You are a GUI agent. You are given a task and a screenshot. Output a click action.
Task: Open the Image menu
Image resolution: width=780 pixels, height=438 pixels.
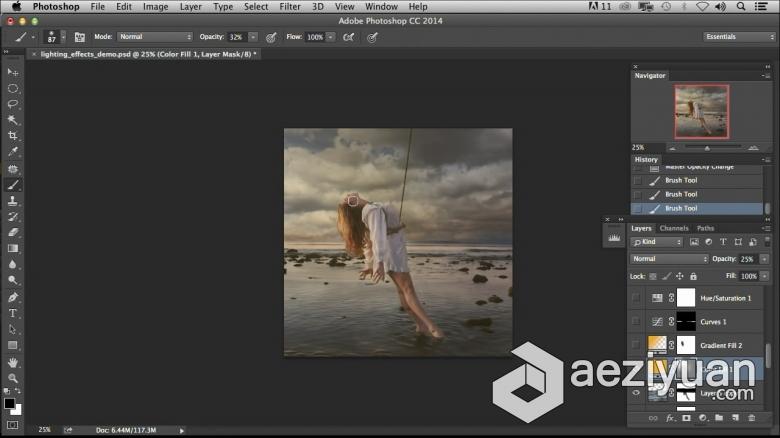click(x=155, y=6)
